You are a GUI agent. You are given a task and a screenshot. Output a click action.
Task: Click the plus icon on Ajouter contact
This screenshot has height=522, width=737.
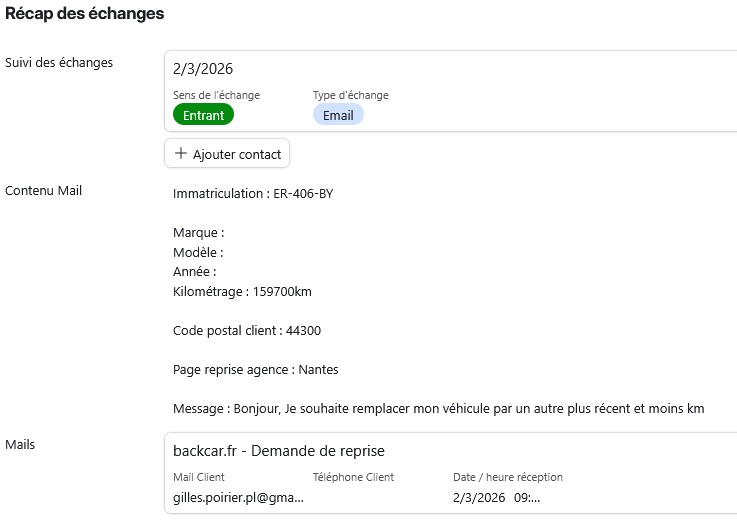coord(181,154)
